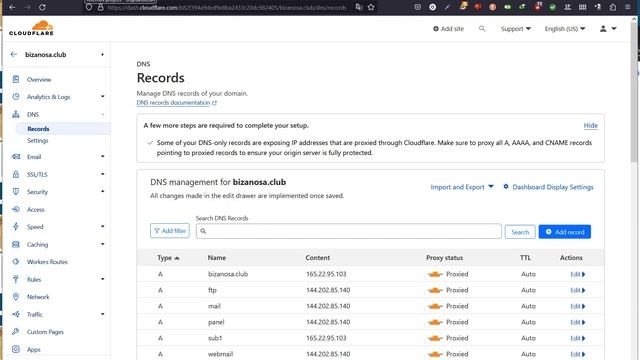Open the Security shield icon
The image size is (640, 360).
click(x=16, y=191)
